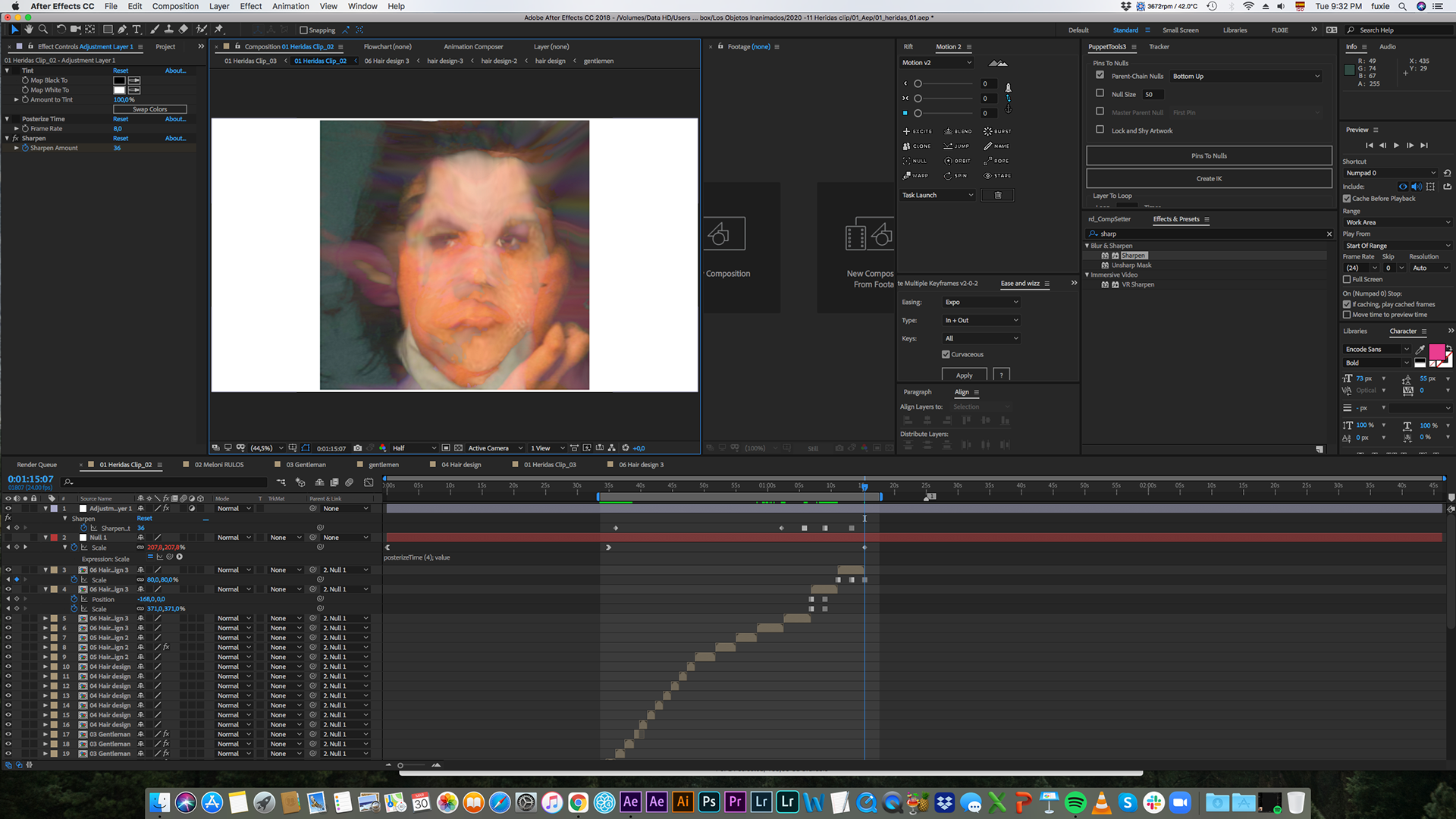
Task: Click Reset for the Tint effect
Action: [x=121, y=71]
